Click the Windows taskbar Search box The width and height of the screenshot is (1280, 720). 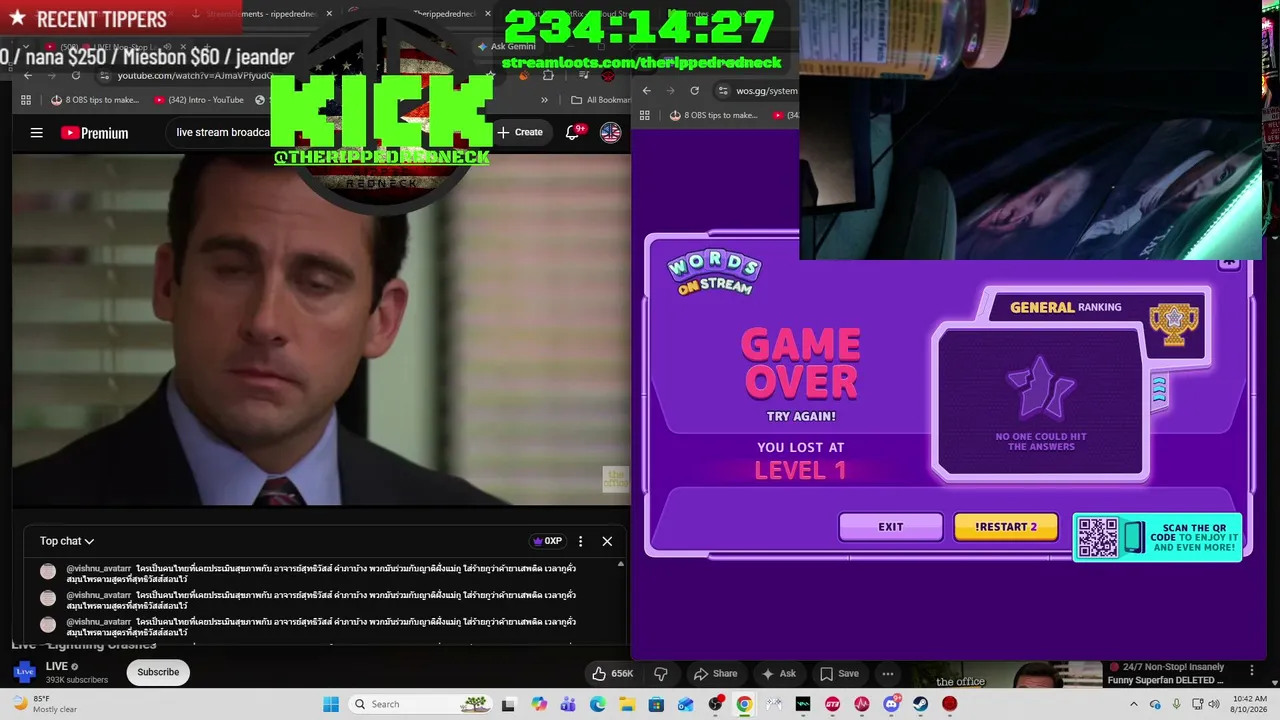coord(423,704)
